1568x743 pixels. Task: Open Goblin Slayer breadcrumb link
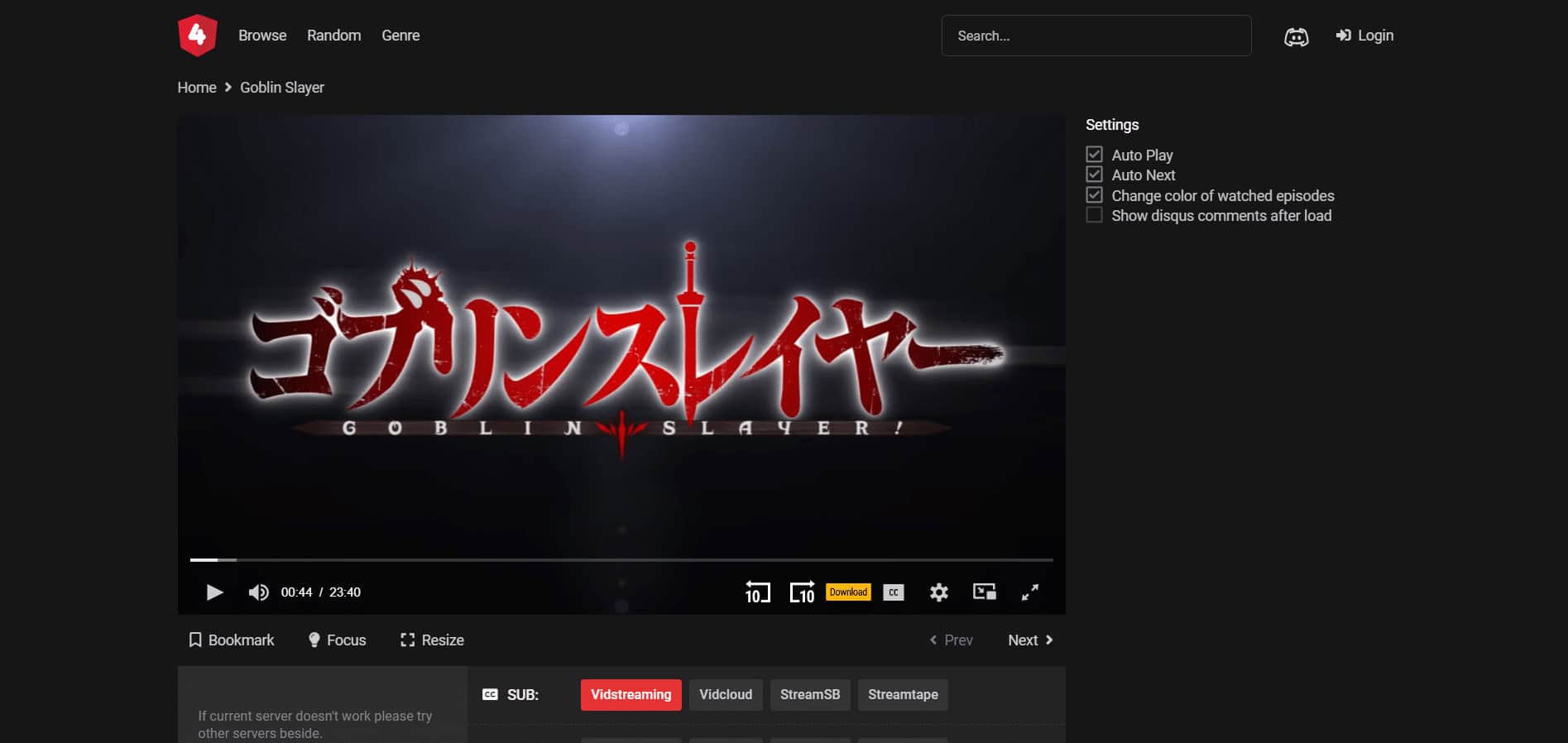pos(282,88)
